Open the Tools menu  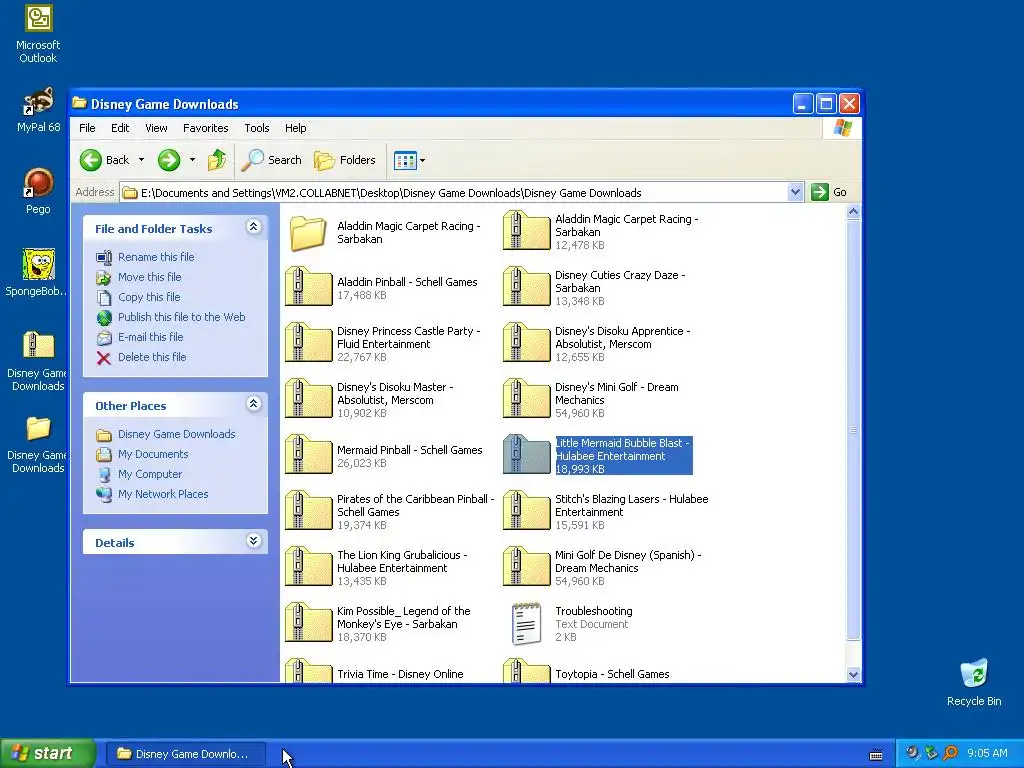(x=257, y=128)
